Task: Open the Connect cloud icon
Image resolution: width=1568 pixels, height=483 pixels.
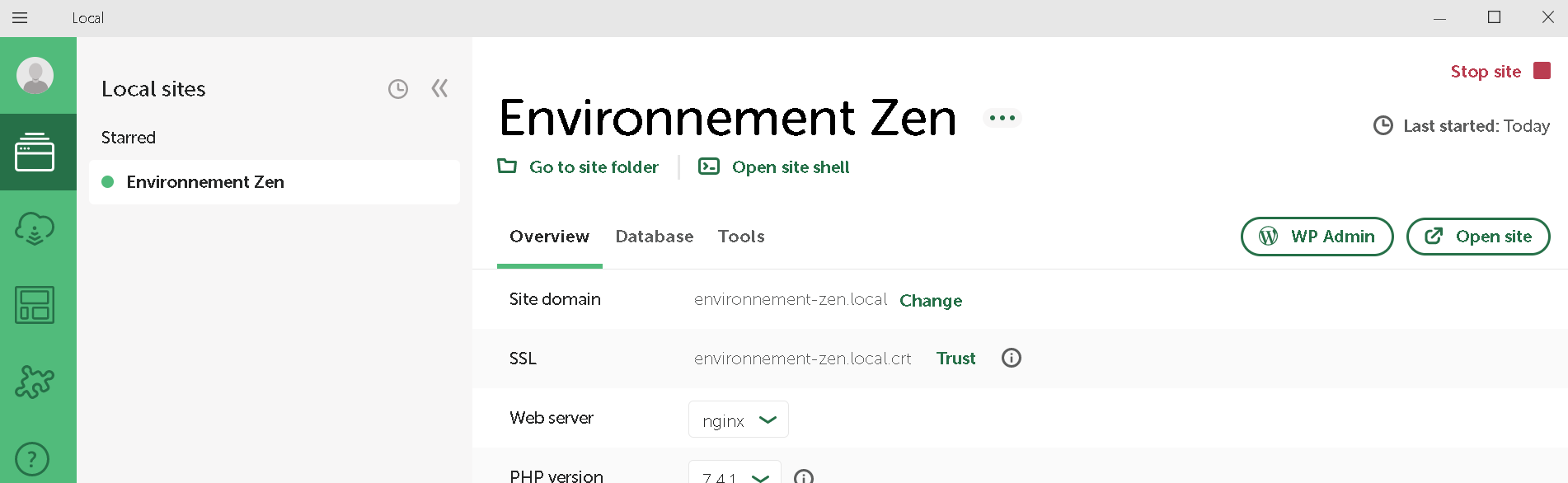Action: (x=35, y=228)
